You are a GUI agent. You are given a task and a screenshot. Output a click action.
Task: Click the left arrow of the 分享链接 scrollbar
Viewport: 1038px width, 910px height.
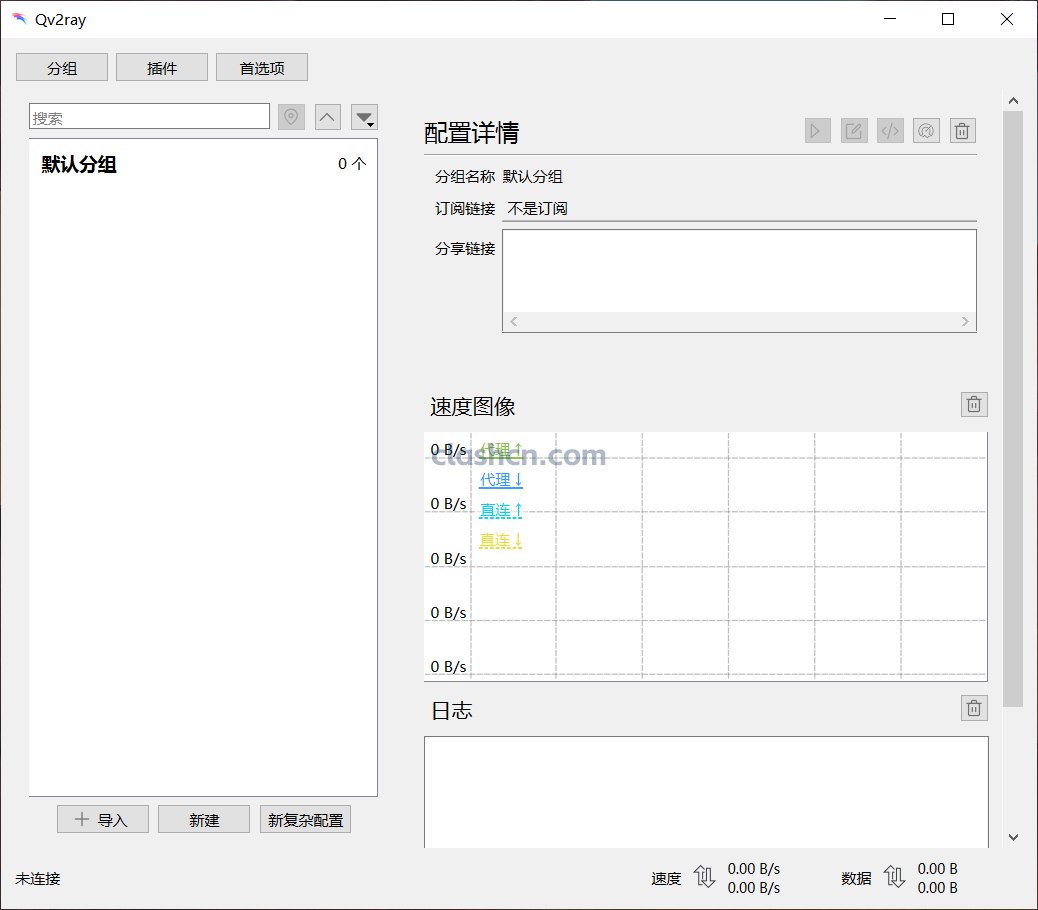pos(514,322)
